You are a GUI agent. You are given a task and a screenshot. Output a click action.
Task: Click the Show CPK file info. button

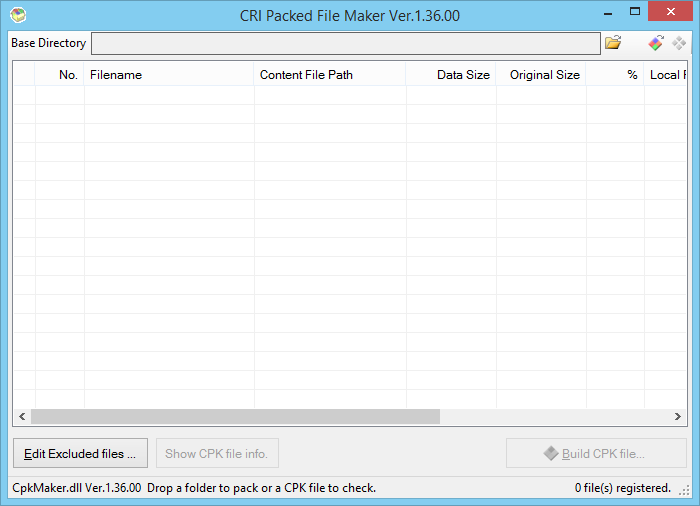pyautogui.click(x=217, y=453)
